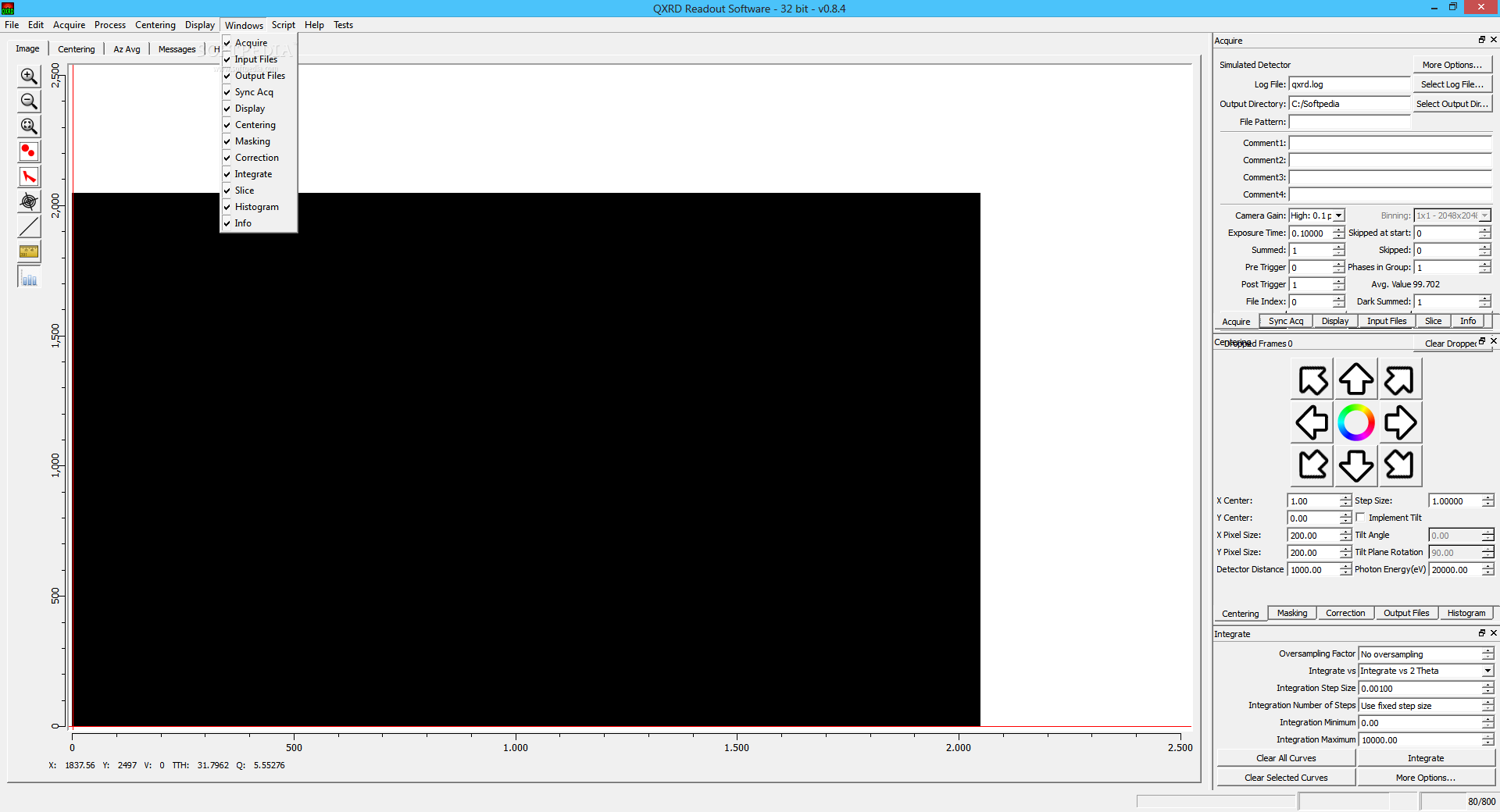Select the blue bar chart histogram tool
This screenshot has width=1500, height=812.
29,276
